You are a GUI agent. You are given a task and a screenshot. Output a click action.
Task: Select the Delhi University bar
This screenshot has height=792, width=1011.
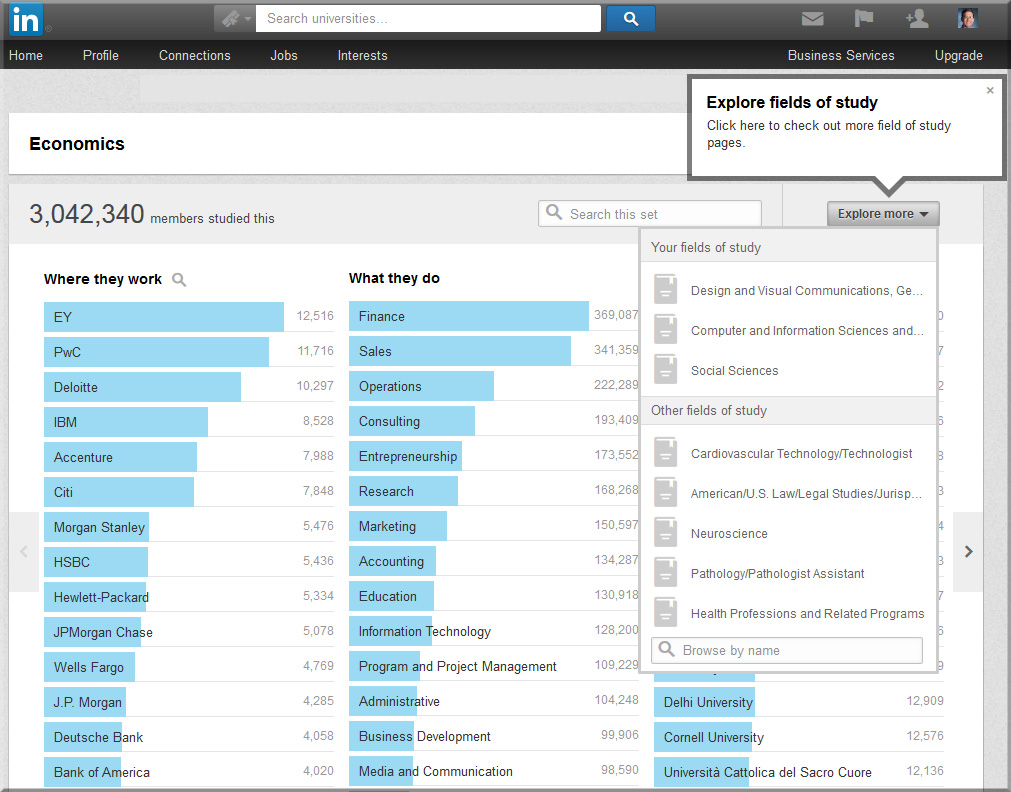click(704, 702)
